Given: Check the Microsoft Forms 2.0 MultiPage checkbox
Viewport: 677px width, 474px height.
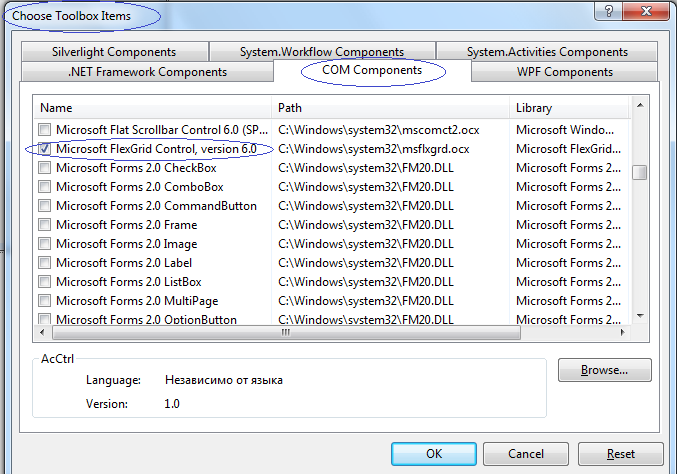Looking at the screenshot, I should click(x=44, y=300).
